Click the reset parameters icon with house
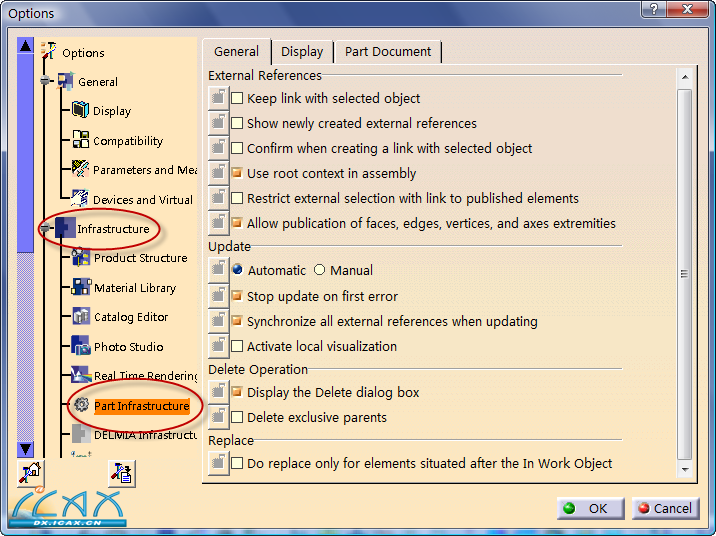The image size is (716, 536). tap(31, 473)
